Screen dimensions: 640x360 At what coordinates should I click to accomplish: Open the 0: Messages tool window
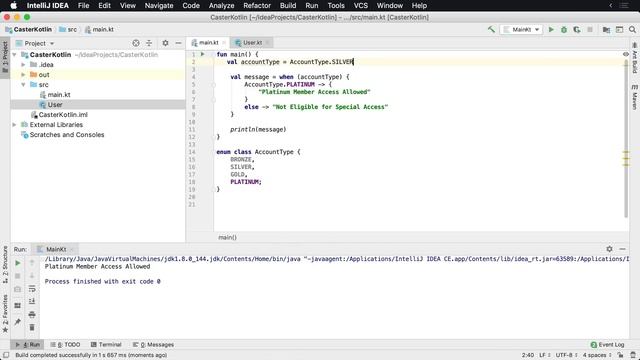click(x=153, y=344)
